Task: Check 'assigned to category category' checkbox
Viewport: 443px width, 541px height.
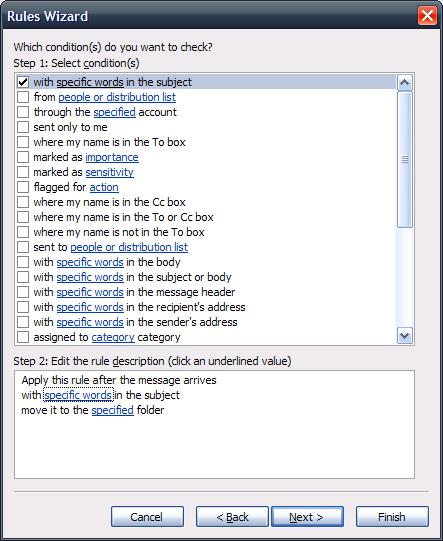Action: (23, 337)
